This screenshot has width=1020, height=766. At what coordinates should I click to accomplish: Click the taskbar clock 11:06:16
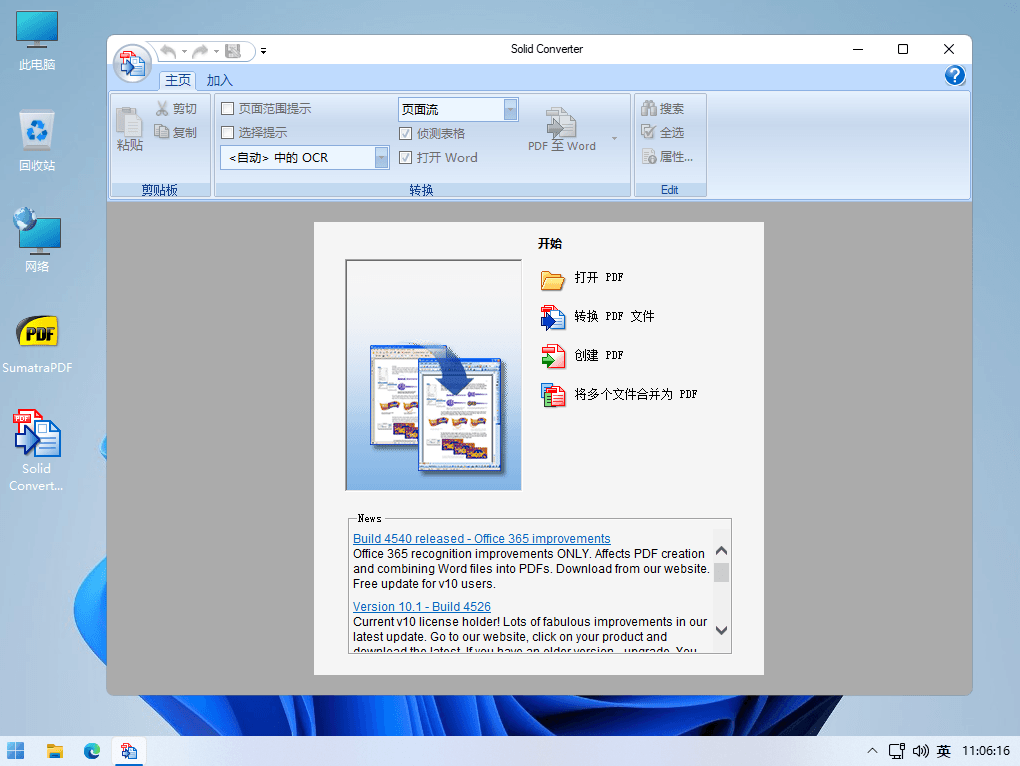click(986, 751)
